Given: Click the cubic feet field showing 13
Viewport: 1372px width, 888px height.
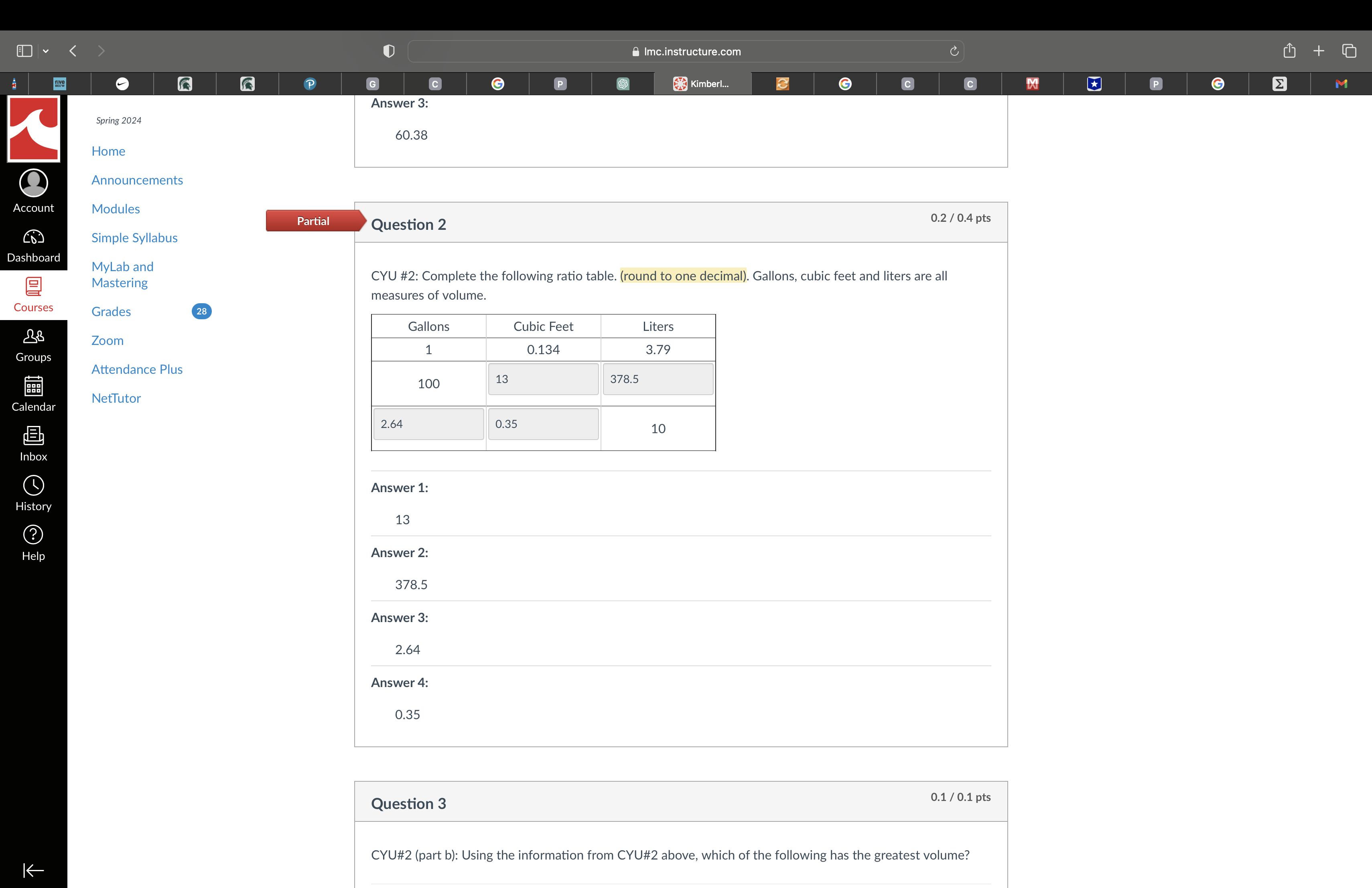Looking at the screenshot, I should [543, 379].
